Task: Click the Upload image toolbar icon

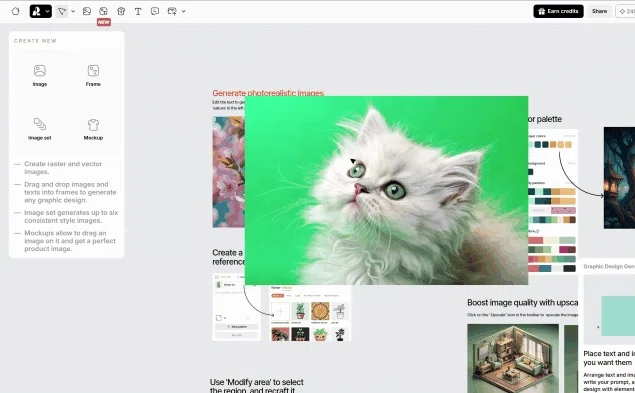Action: [172, 11]
